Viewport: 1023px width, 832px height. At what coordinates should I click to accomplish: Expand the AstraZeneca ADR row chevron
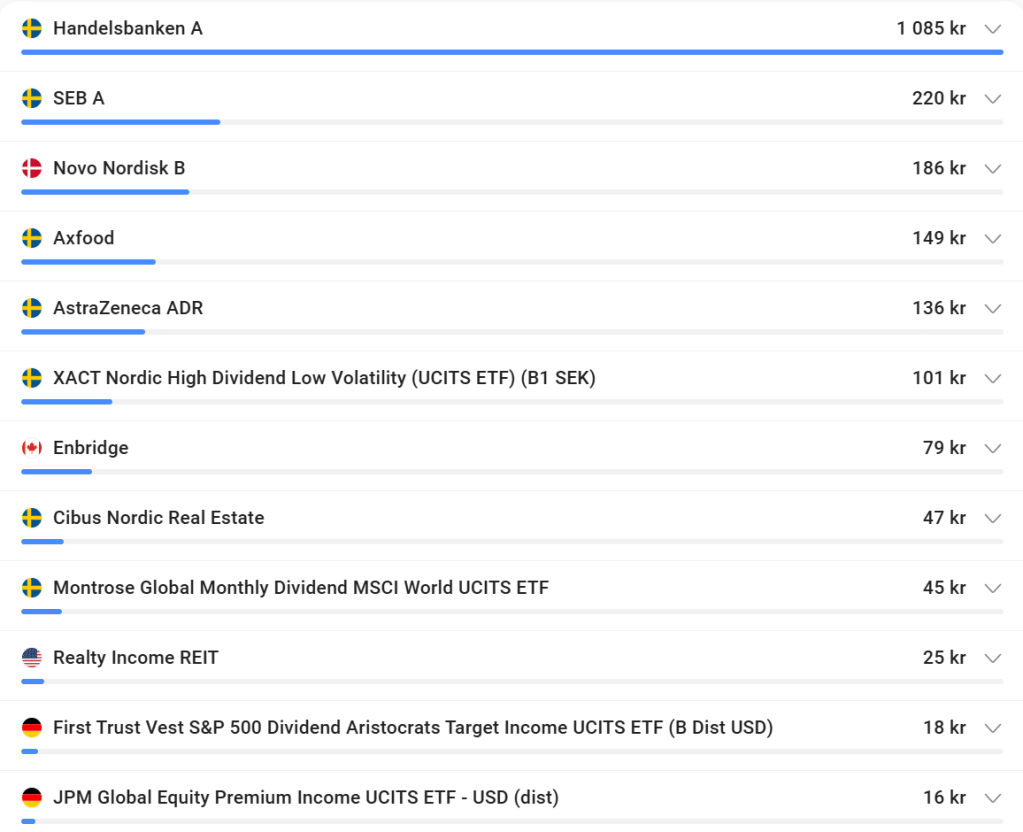coord(992,309)
